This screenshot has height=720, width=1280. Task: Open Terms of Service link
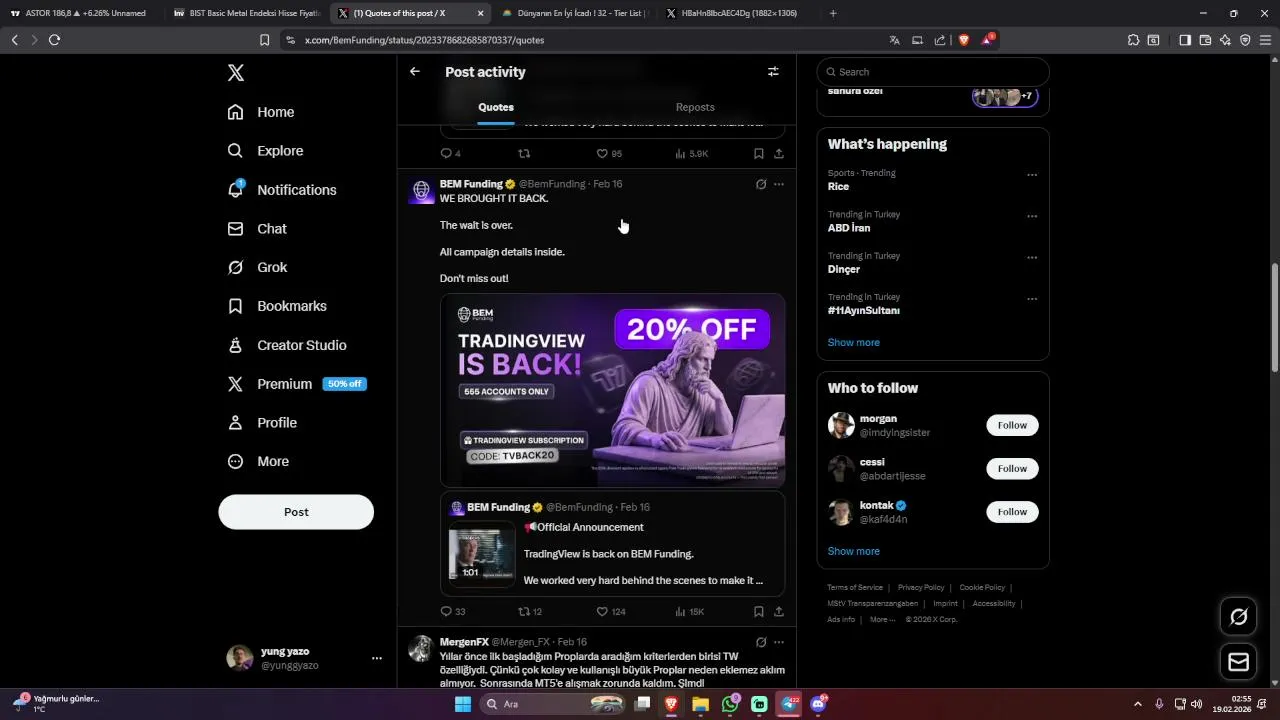click(855, 588)
